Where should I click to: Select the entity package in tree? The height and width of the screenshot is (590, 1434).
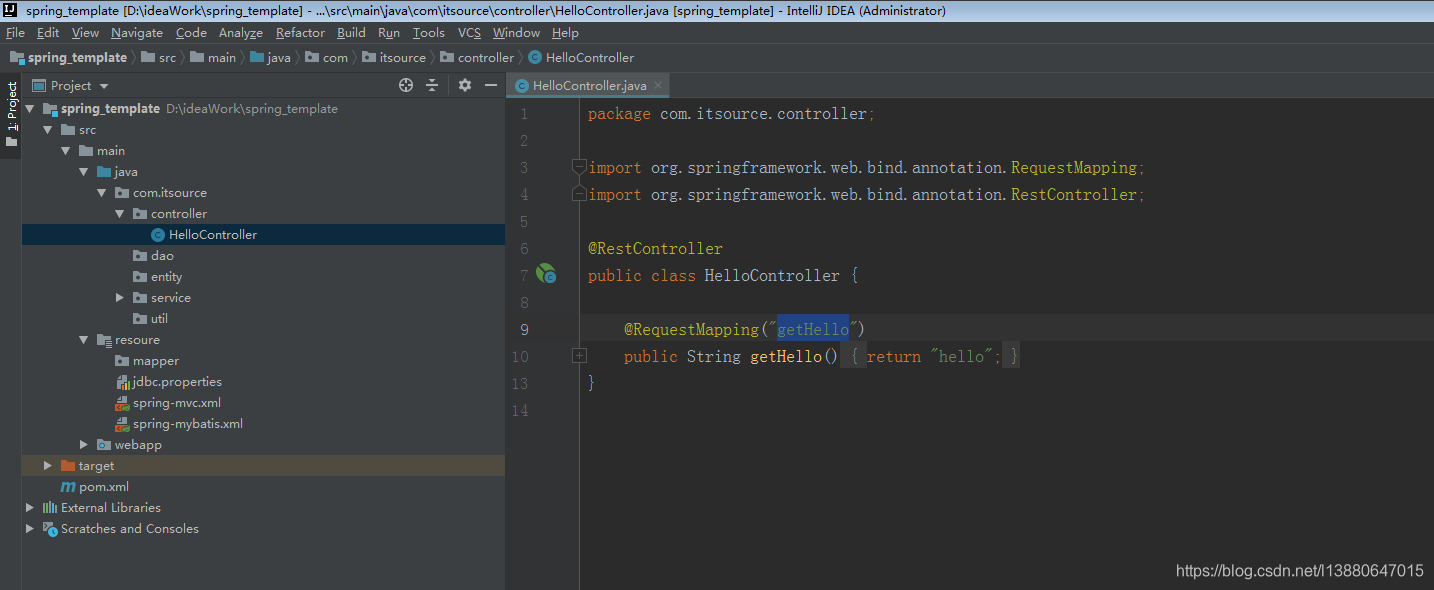coord(166,277)
